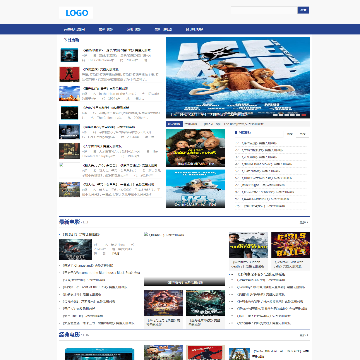Open the broken image icon in the first section's middle column

point(146,234)
